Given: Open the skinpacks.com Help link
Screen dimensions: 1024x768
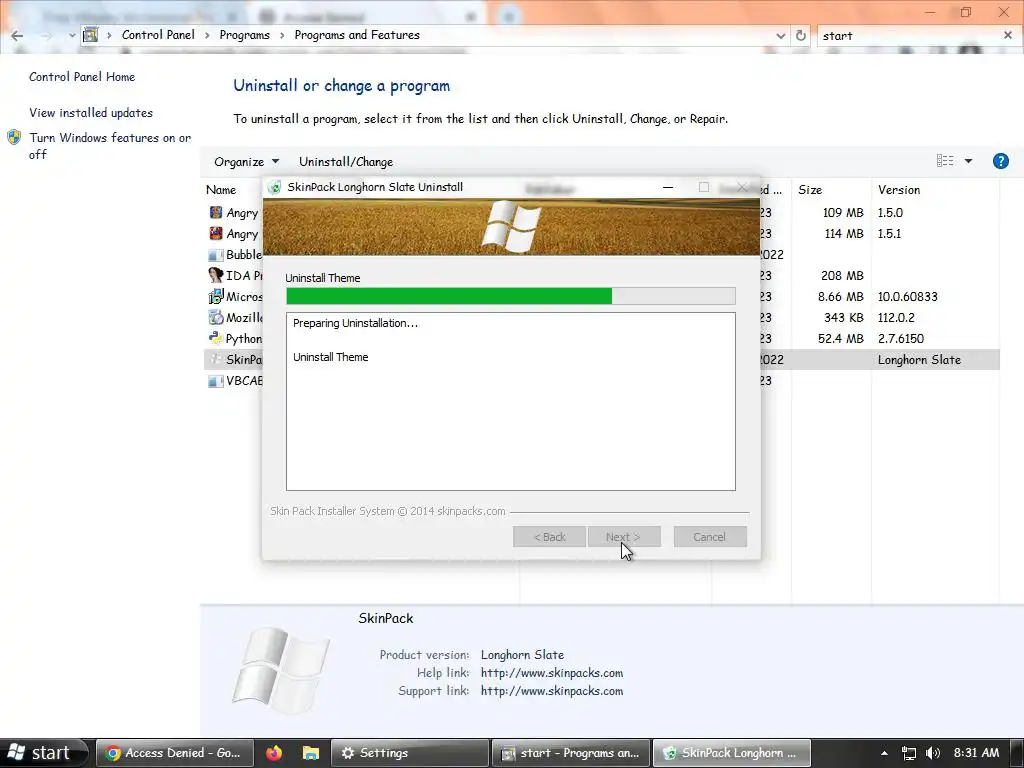Looking at the screenshot, I should pyautogui.click(x=552, y=673).
